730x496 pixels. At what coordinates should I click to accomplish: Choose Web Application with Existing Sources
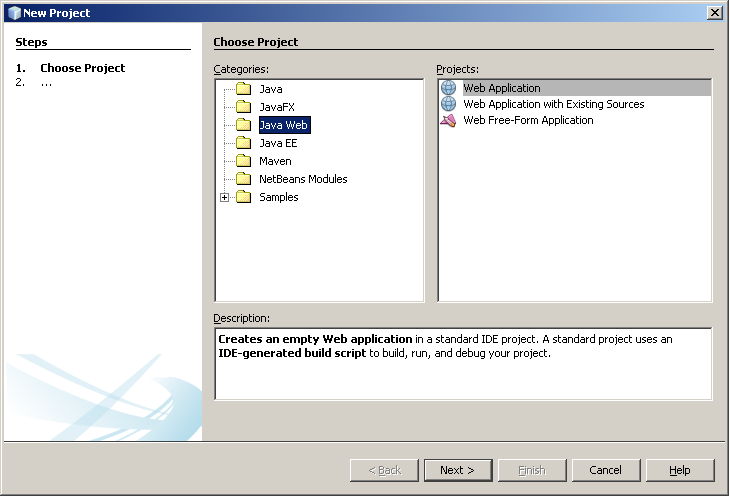pyautogui.click(x=553, y=104)
